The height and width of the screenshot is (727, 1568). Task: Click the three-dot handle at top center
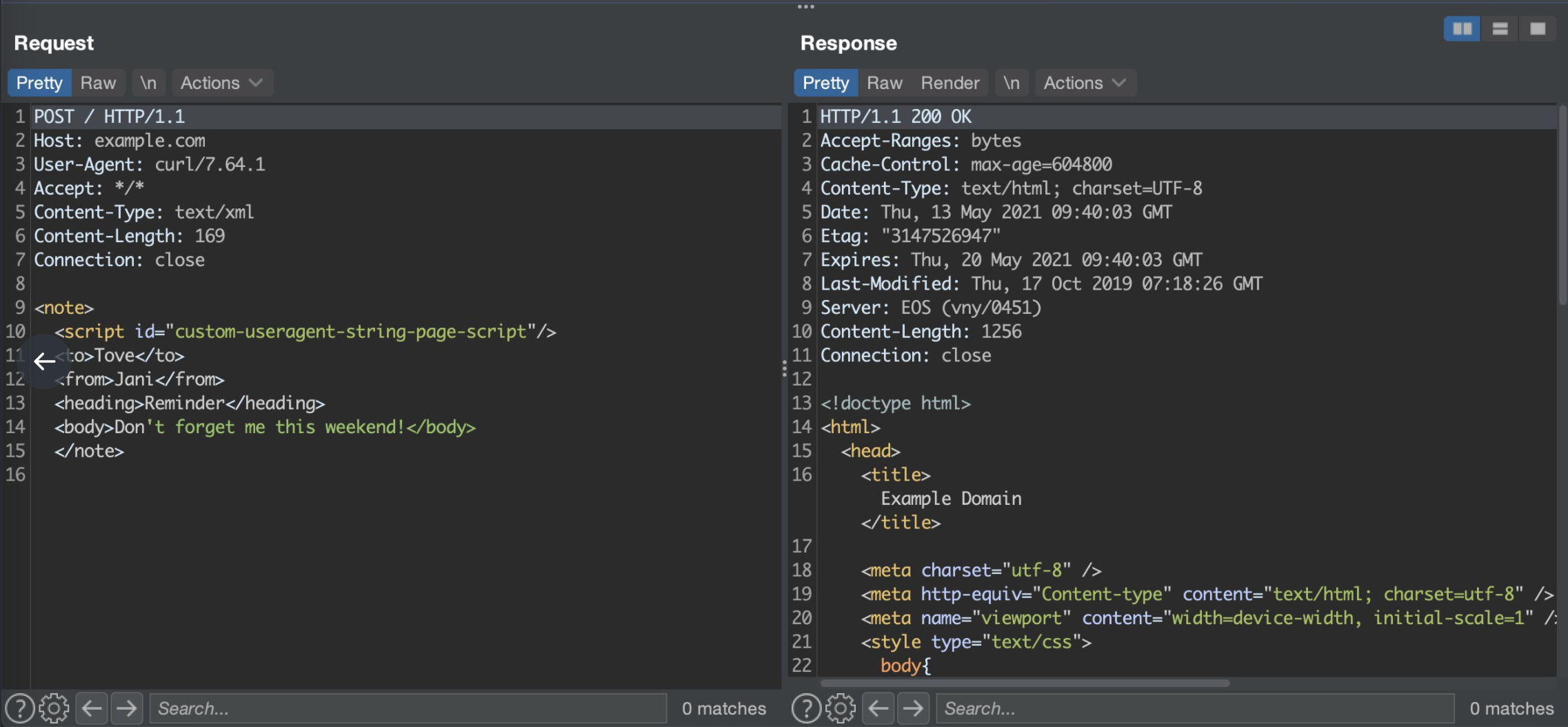coord(805,7)
